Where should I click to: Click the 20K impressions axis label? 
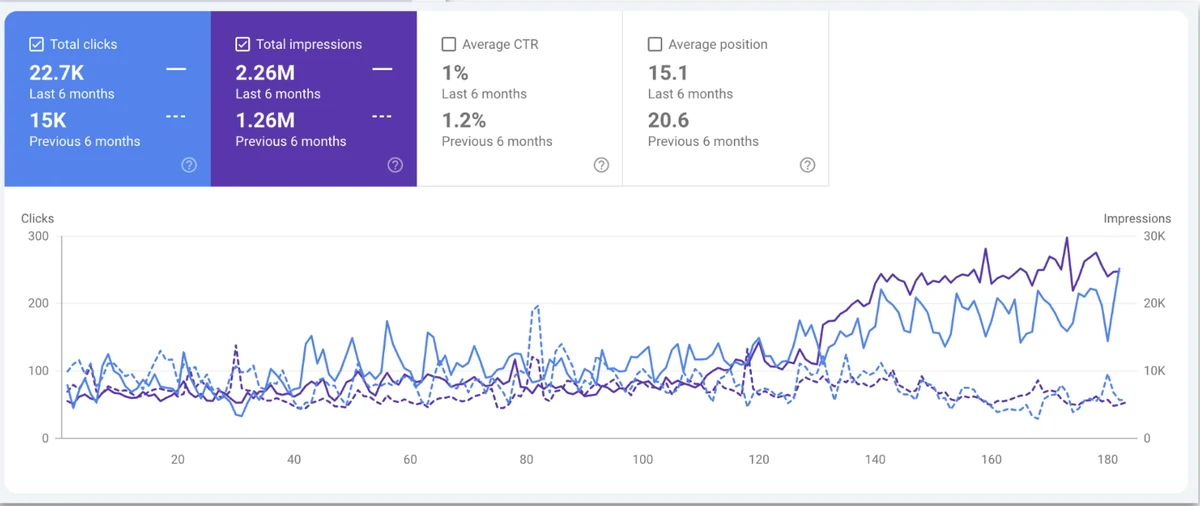coord(1154,303)
